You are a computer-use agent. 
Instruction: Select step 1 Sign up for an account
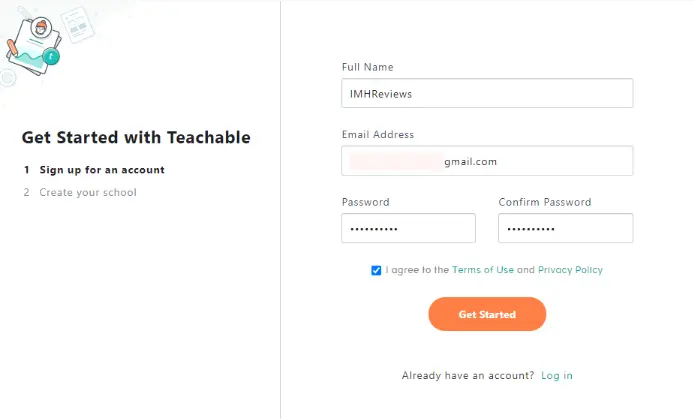click(101, 170)
